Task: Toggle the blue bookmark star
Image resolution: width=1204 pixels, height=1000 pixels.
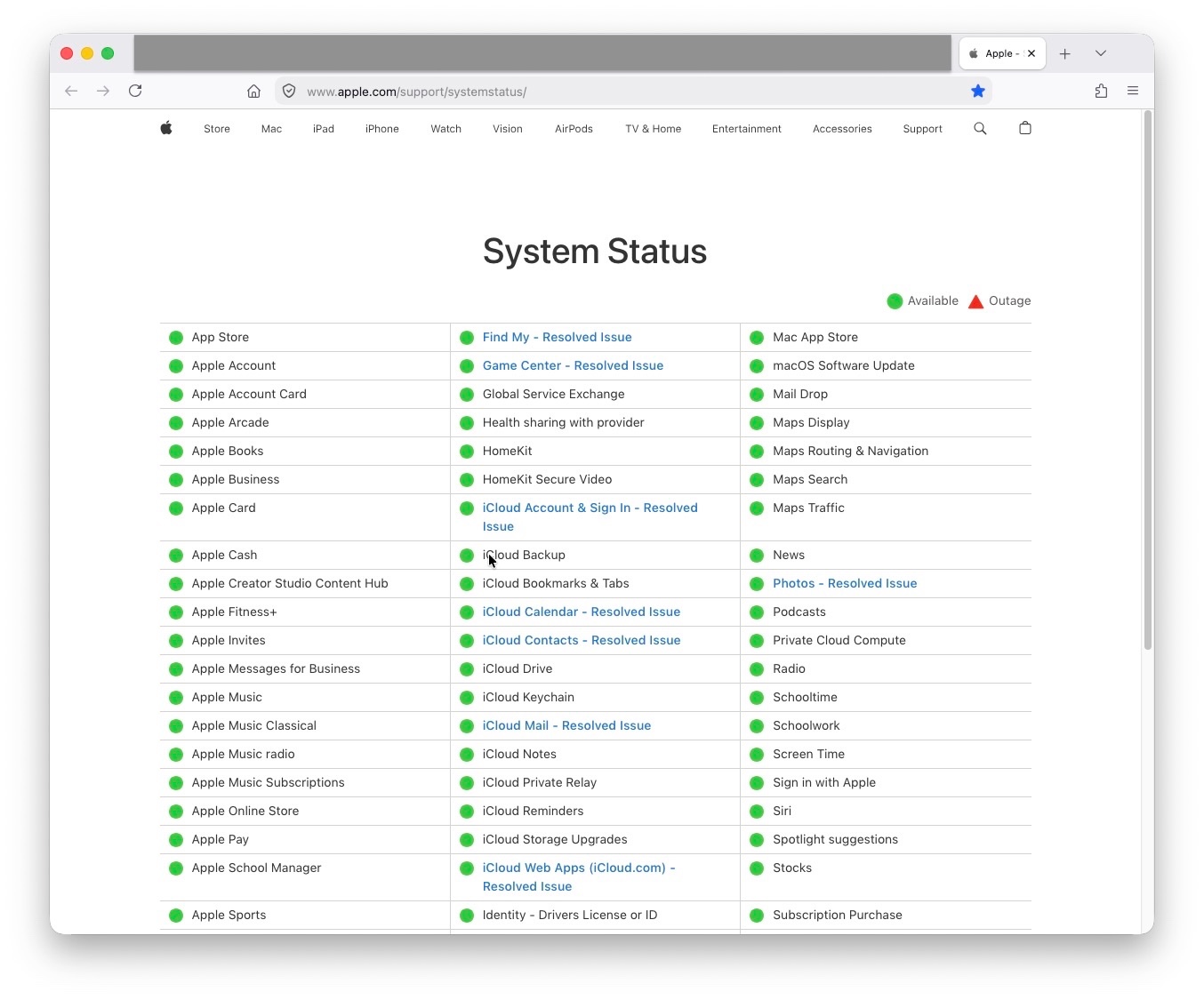Action: [978, 91]
